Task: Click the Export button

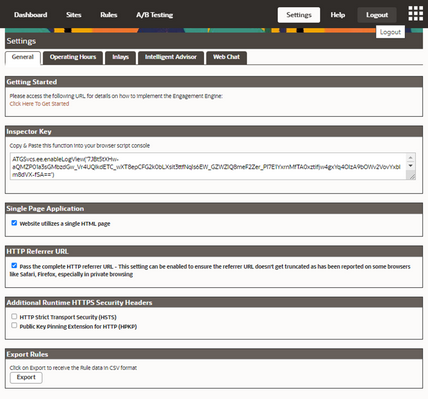Action: [x=26, y=378]
